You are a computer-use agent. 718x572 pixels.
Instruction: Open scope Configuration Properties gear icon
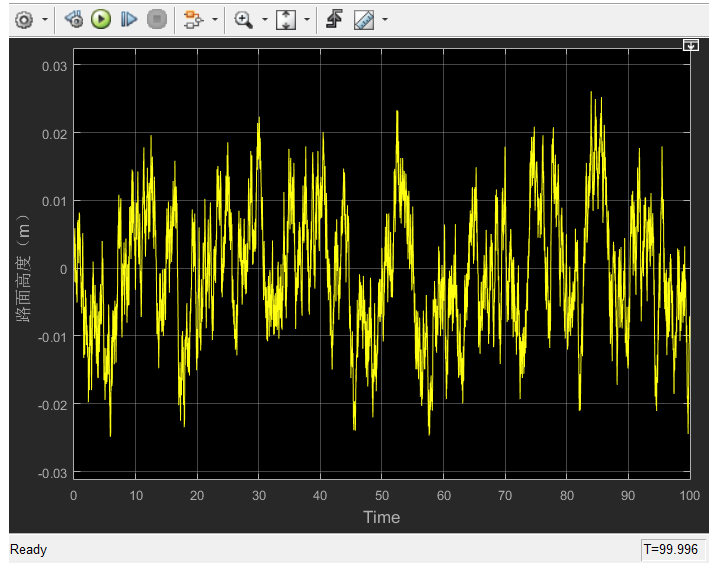(x=24, y=19)
